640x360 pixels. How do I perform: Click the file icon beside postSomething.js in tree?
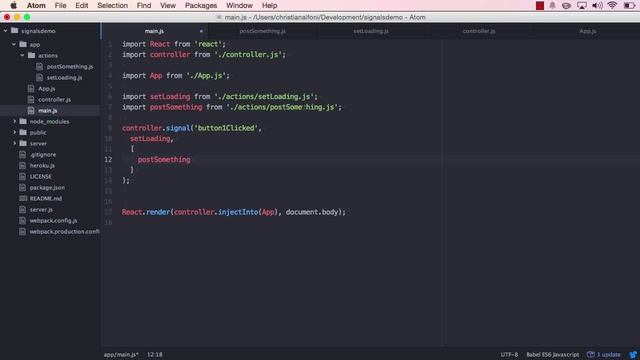[40, 66]
